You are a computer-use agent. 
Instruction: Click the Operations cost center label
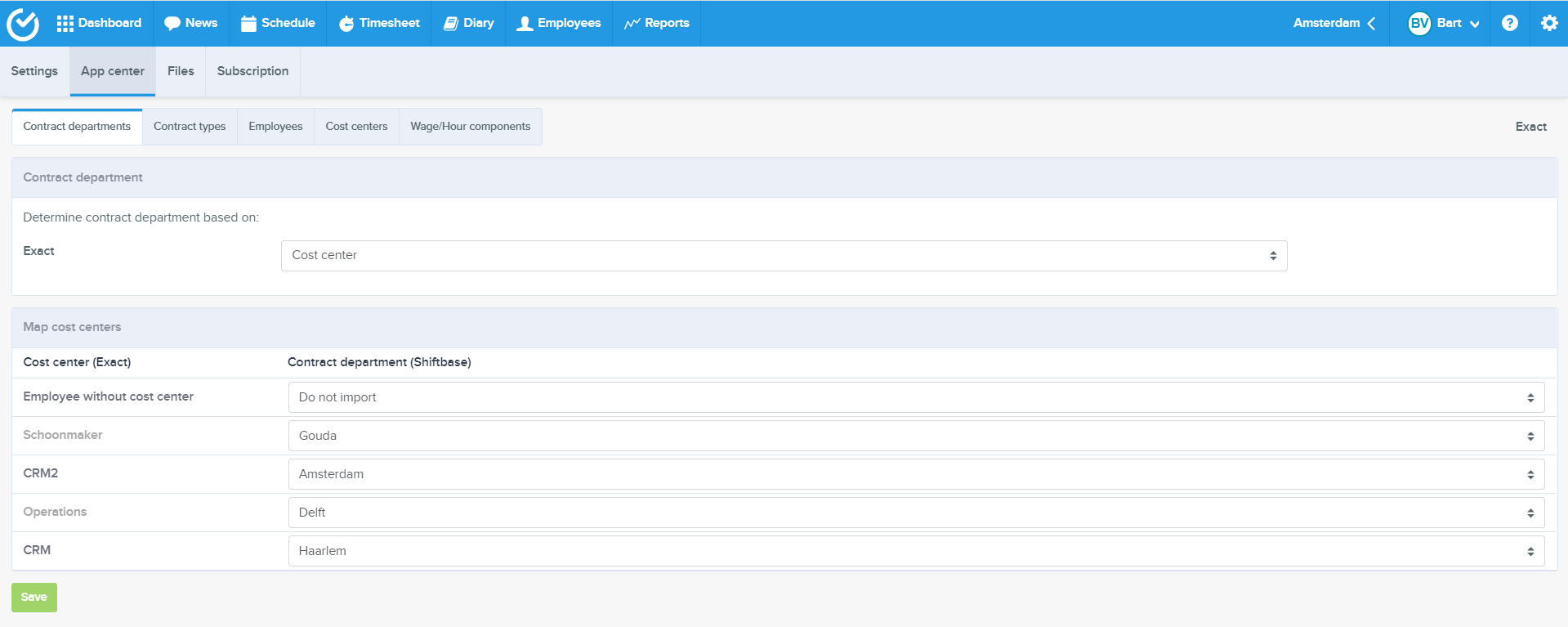click(55, 512)
